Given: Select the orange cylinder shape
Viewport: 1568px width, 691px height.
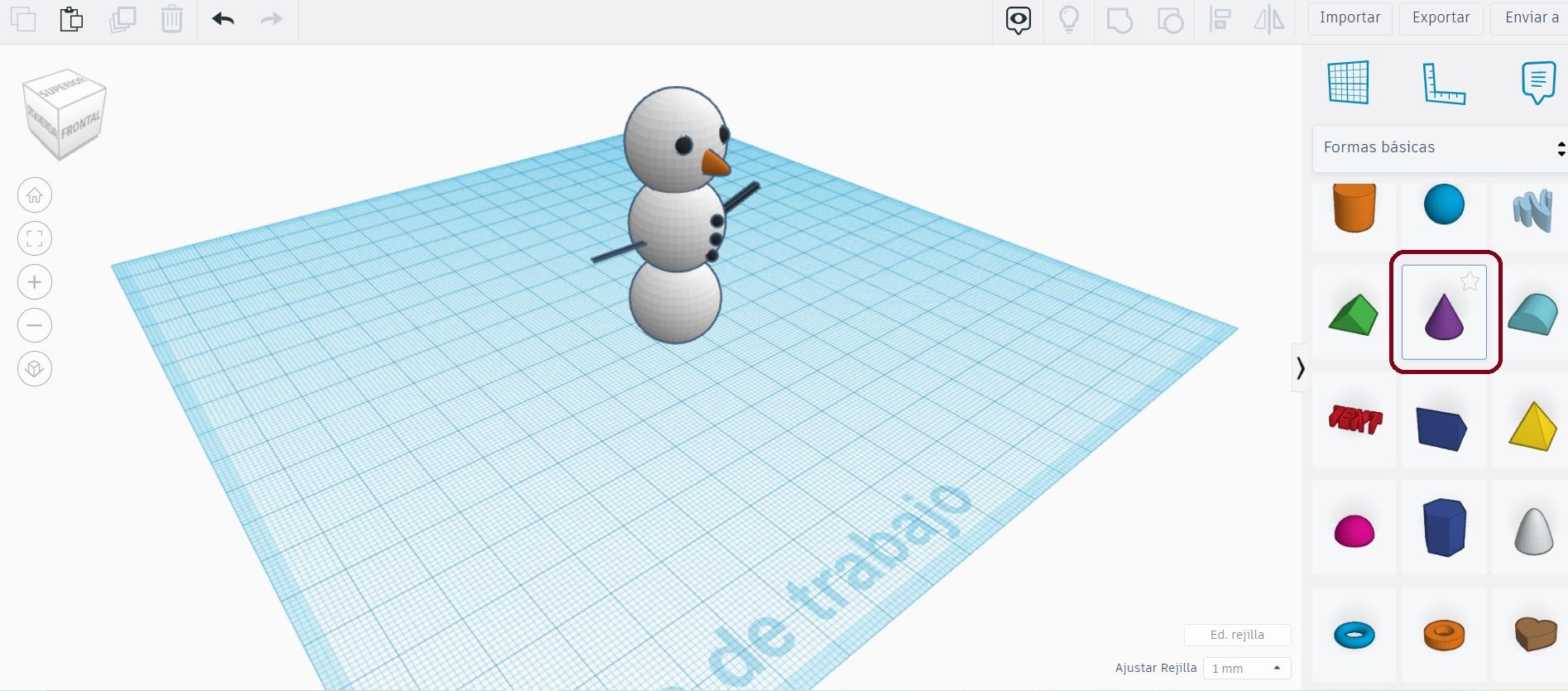Looking at the screenshot, I should (x=1355, y=208).
